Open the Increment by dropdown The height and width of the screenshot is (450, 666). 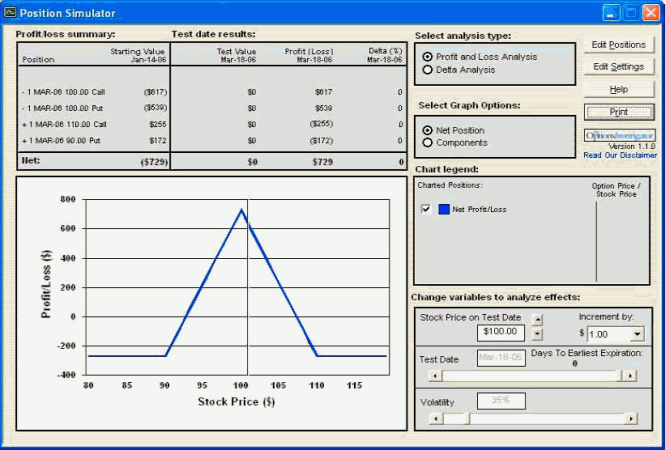[x=638, y=334]
